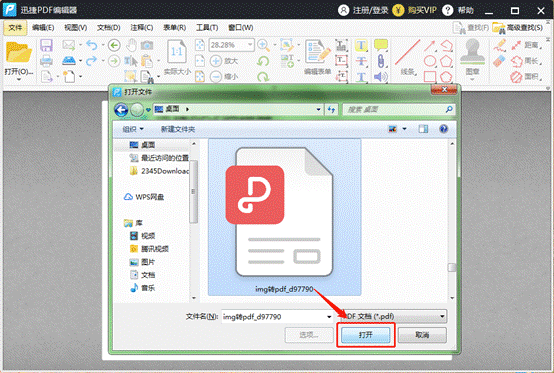Open the Organize dropdown in dialog

pos(133,129)
